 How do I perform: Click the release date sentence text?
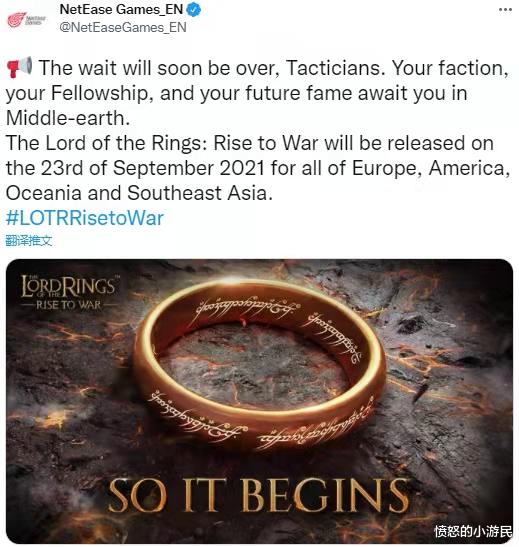(x=258, y=168)
